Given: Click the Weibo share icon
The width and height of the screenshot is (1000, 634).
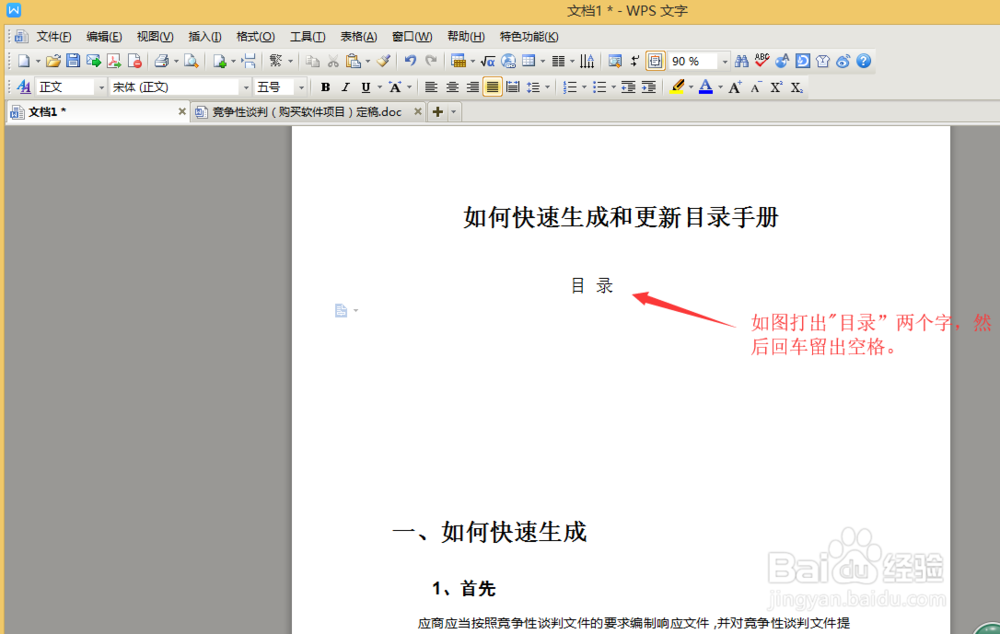Looking at the screenshot, I should click(843, 61).
